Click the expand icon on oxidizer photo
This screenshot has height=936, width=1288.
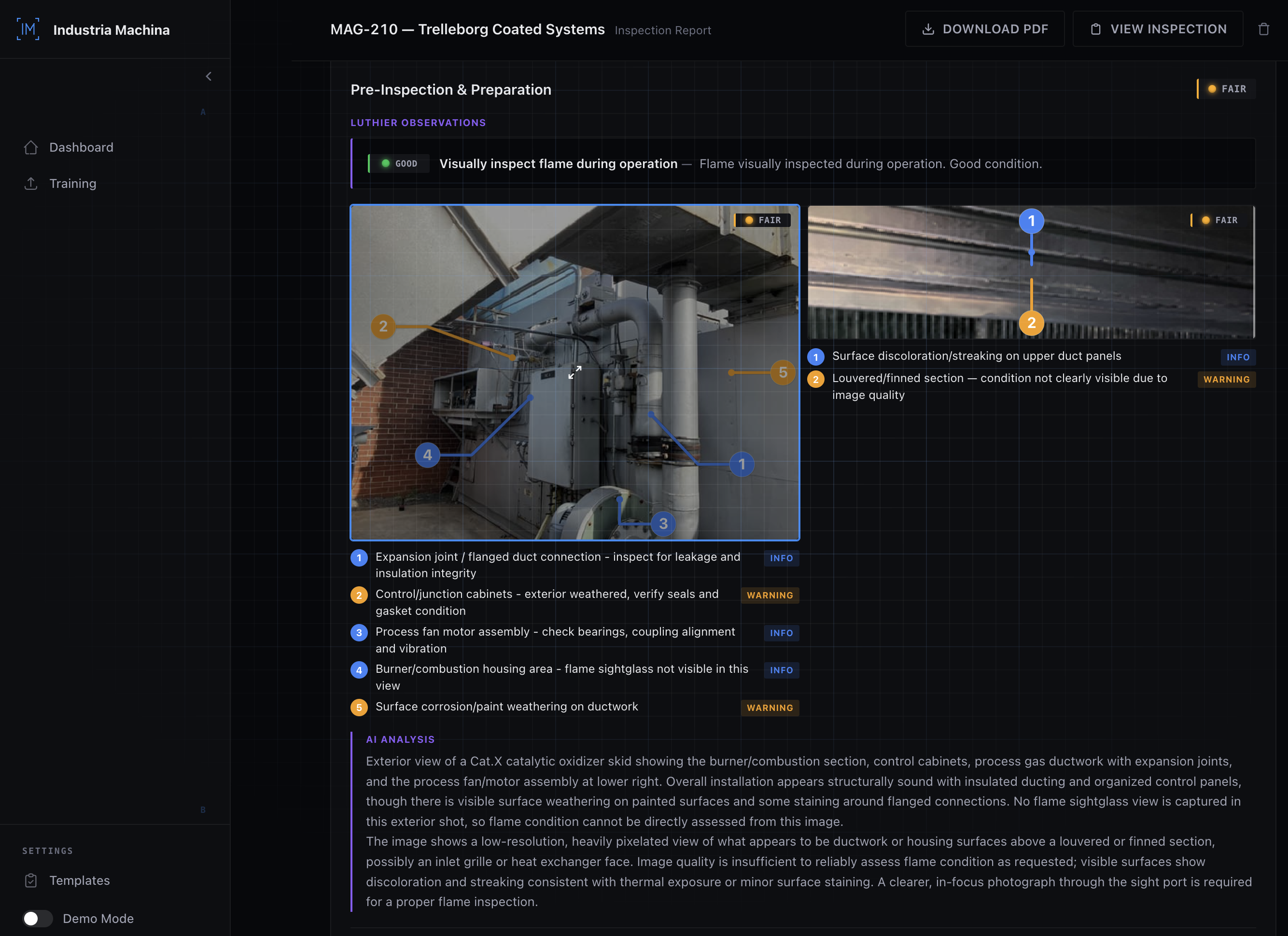(x=574, y=372)
